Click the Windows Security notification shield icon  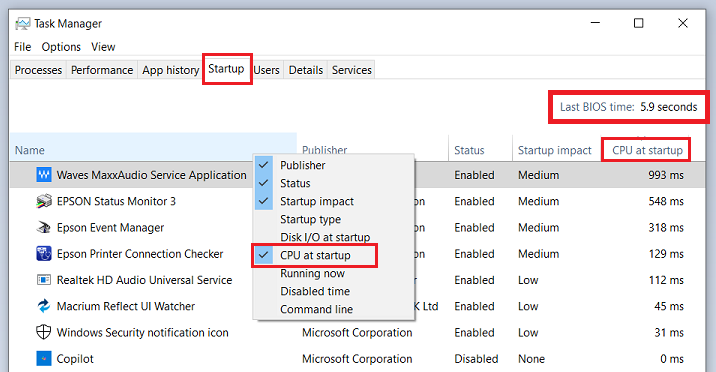point(44,332)
